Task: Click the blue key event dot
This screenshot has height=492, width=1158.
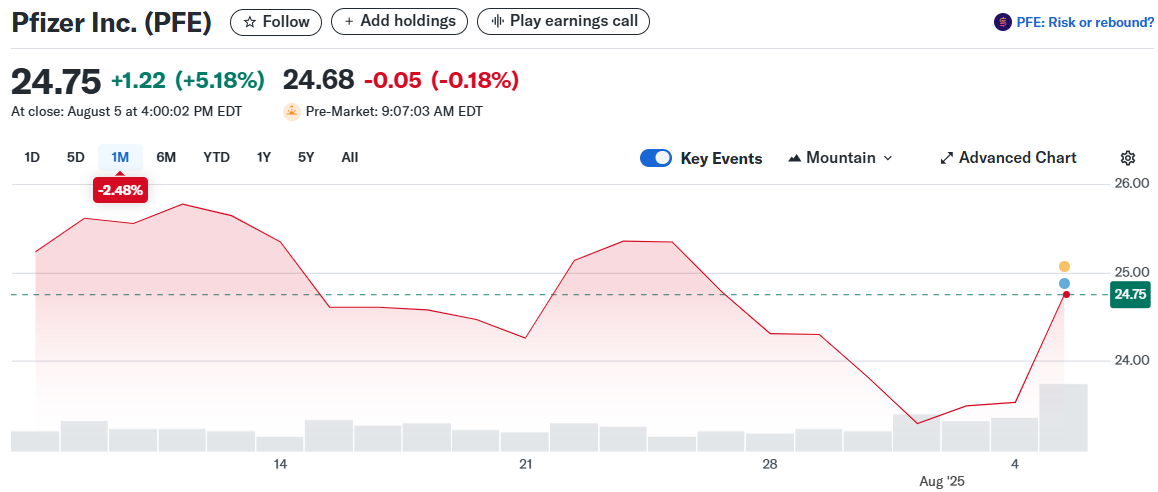Action: point(1064,284)
